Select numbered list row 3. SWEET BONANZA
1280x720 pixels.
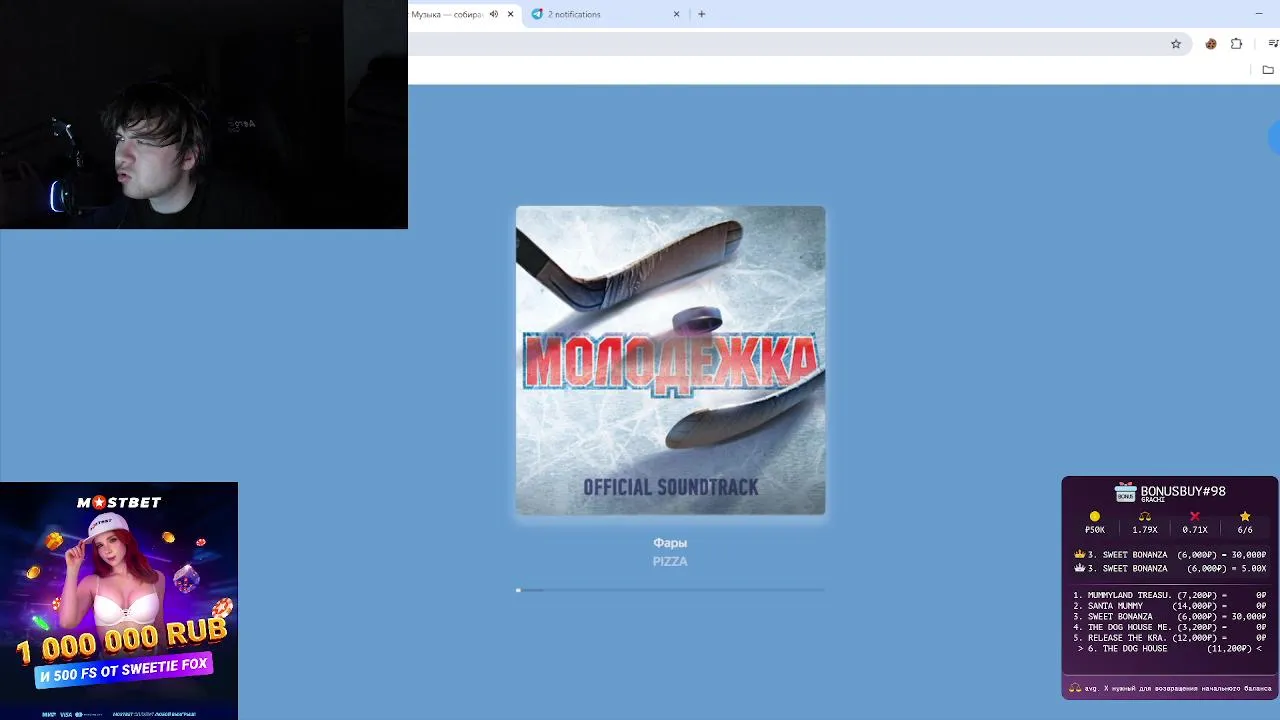[1170, 616]
